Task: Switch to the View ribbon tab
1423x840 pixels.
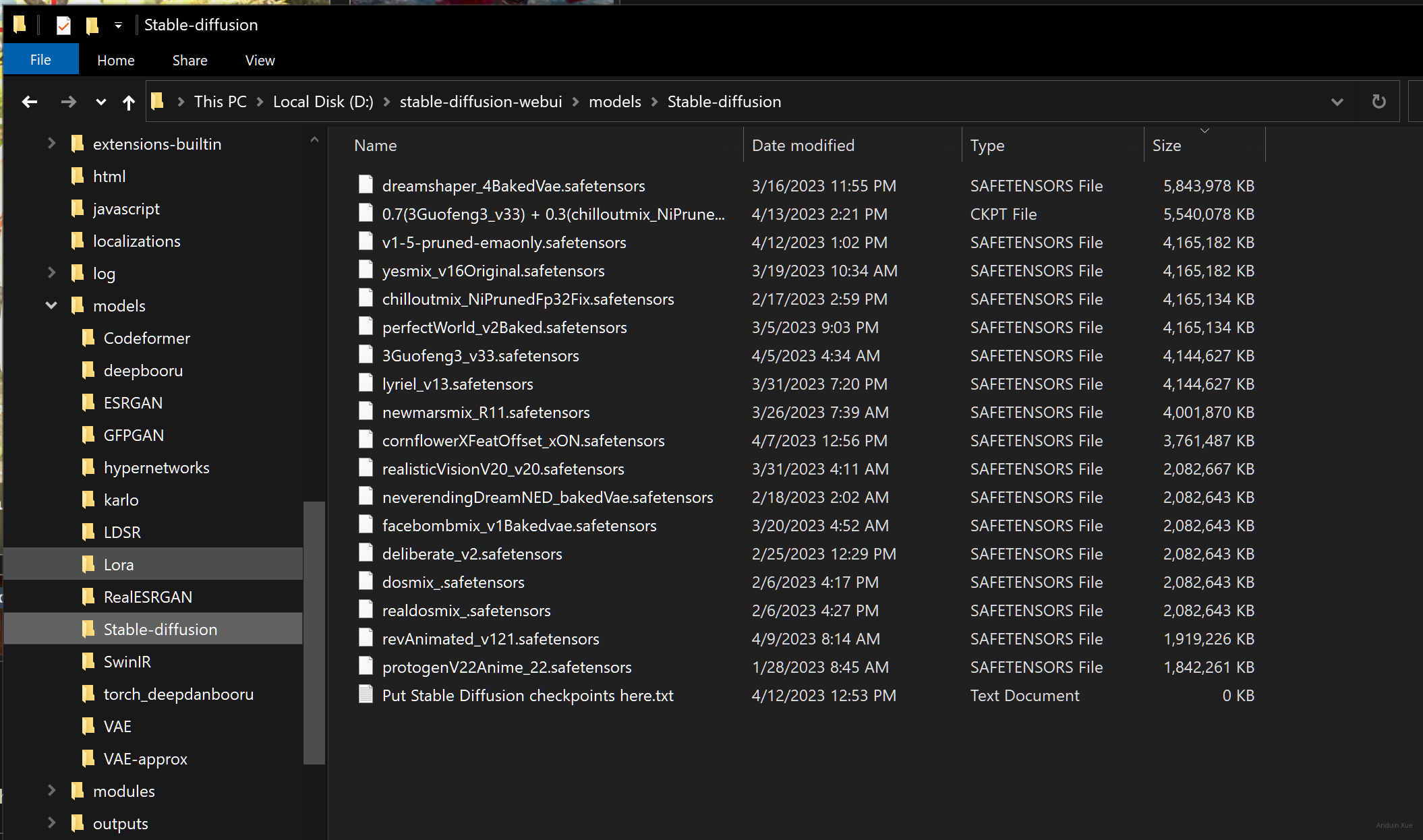Action: (x=260, y=60)
